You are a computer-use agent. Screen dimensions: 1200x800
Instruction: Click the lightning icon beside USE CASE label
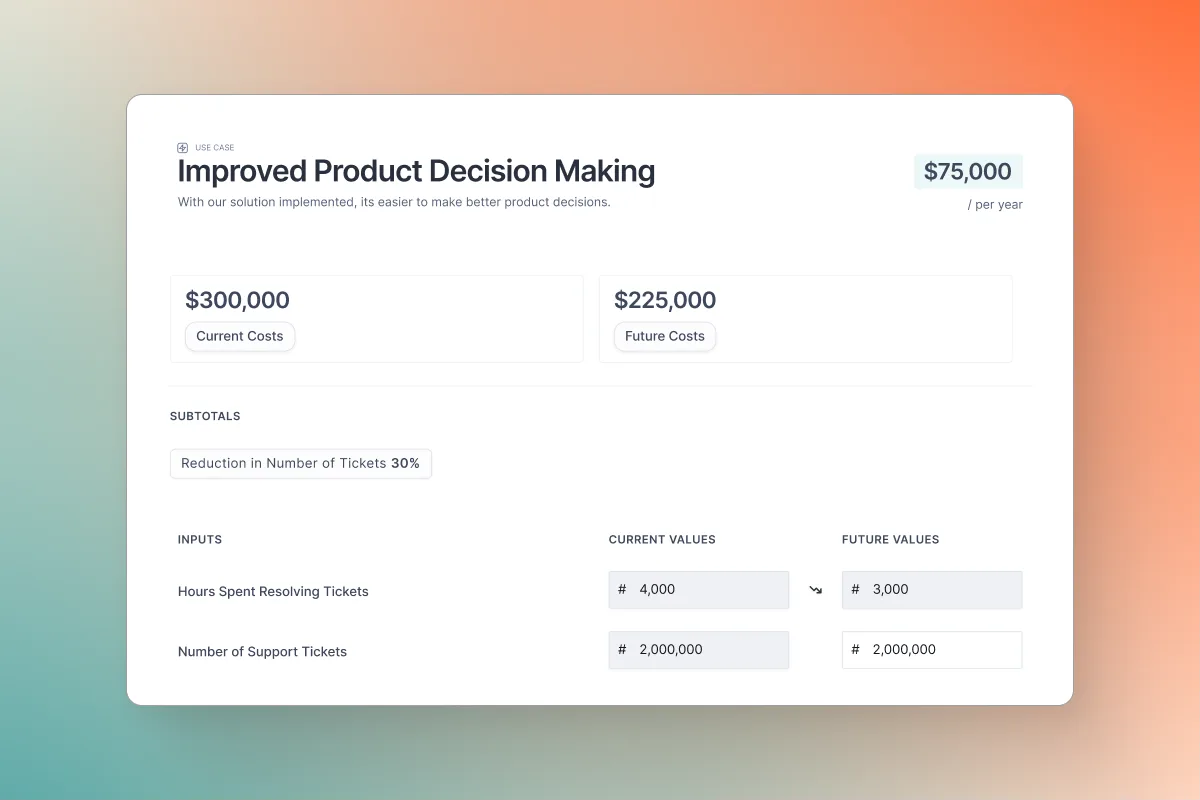point(183,147)
